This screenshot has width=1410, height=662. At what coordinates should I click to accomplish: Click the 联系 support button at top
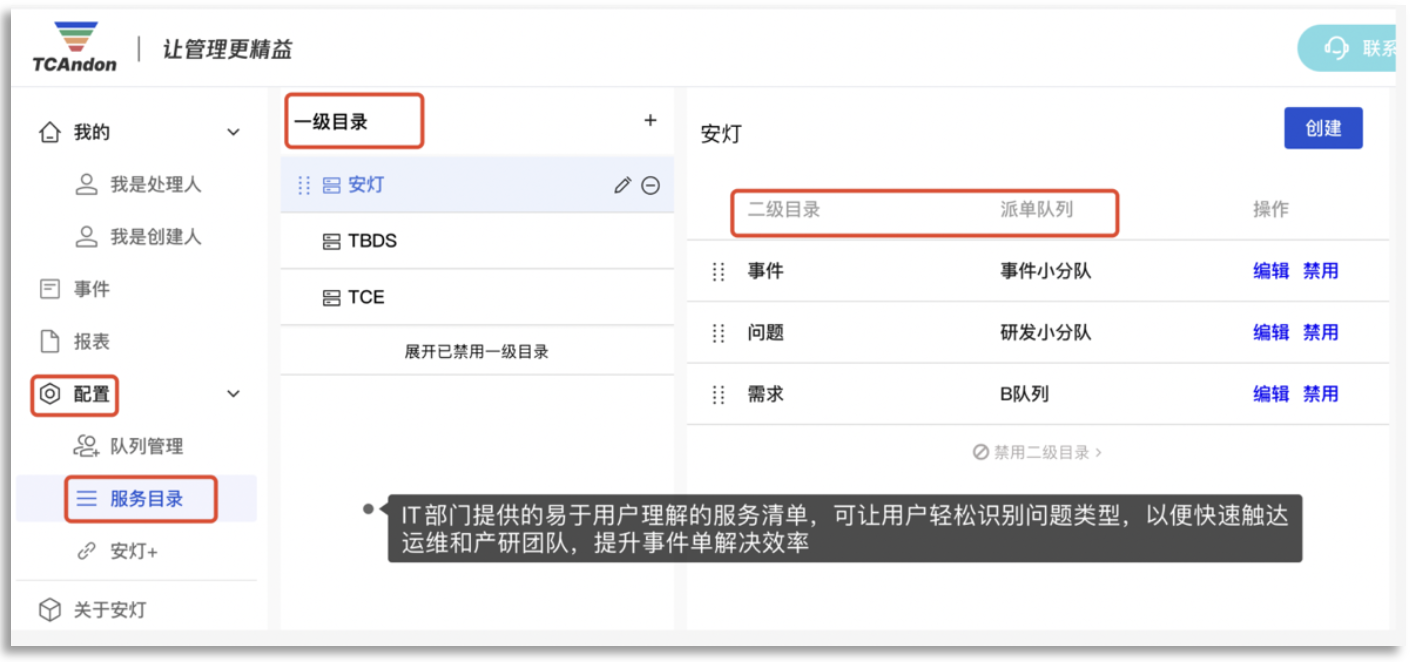[1346, 48]
